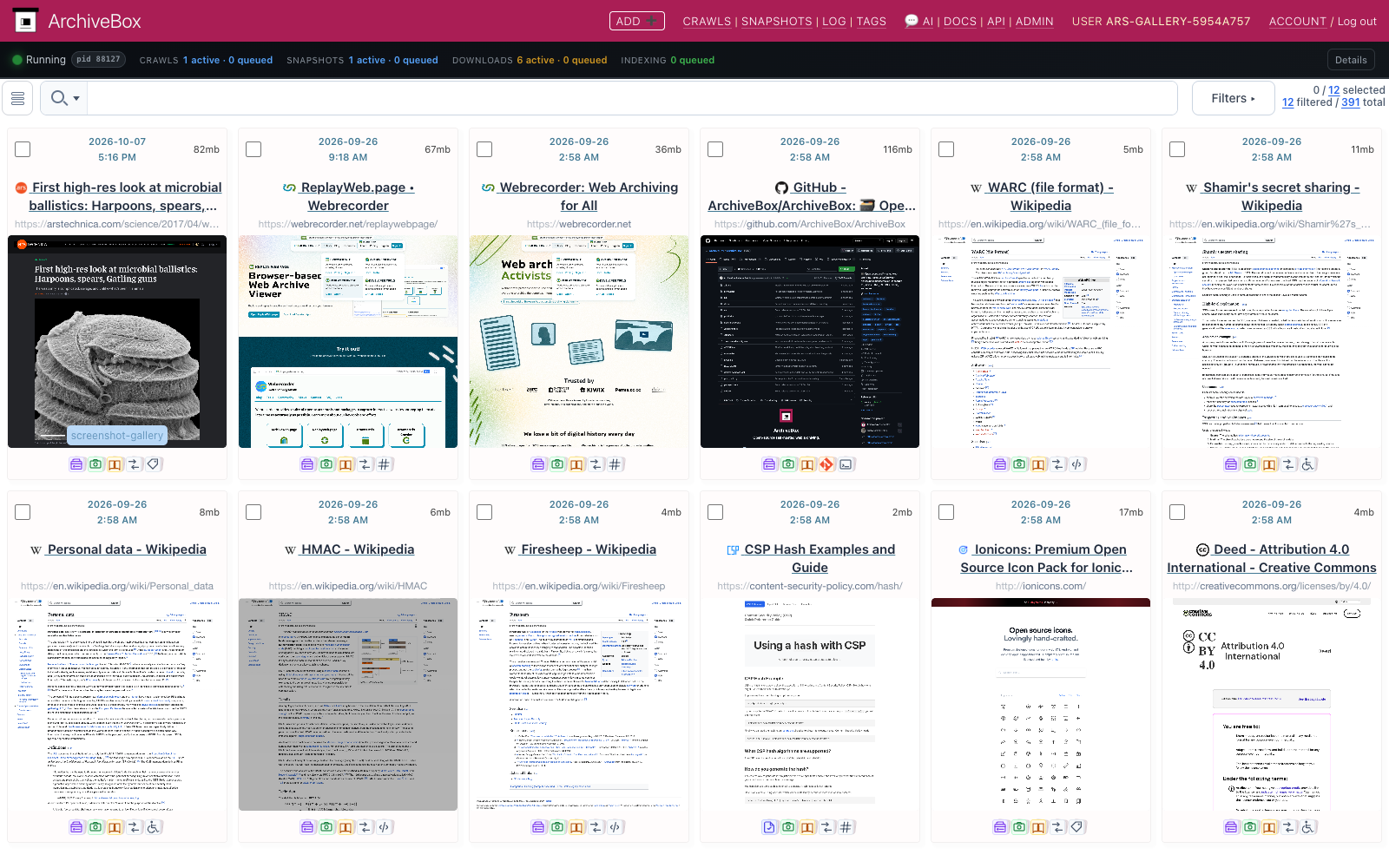Open the TAGS page
This screenshot has height=868, width=1389.
tap(871, 22)
